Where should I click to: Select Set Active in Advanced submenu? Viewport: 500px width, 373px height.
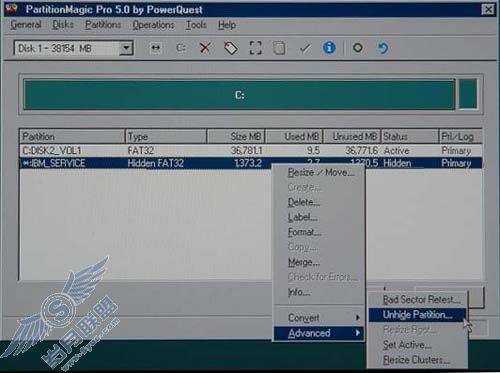(407, 345)
